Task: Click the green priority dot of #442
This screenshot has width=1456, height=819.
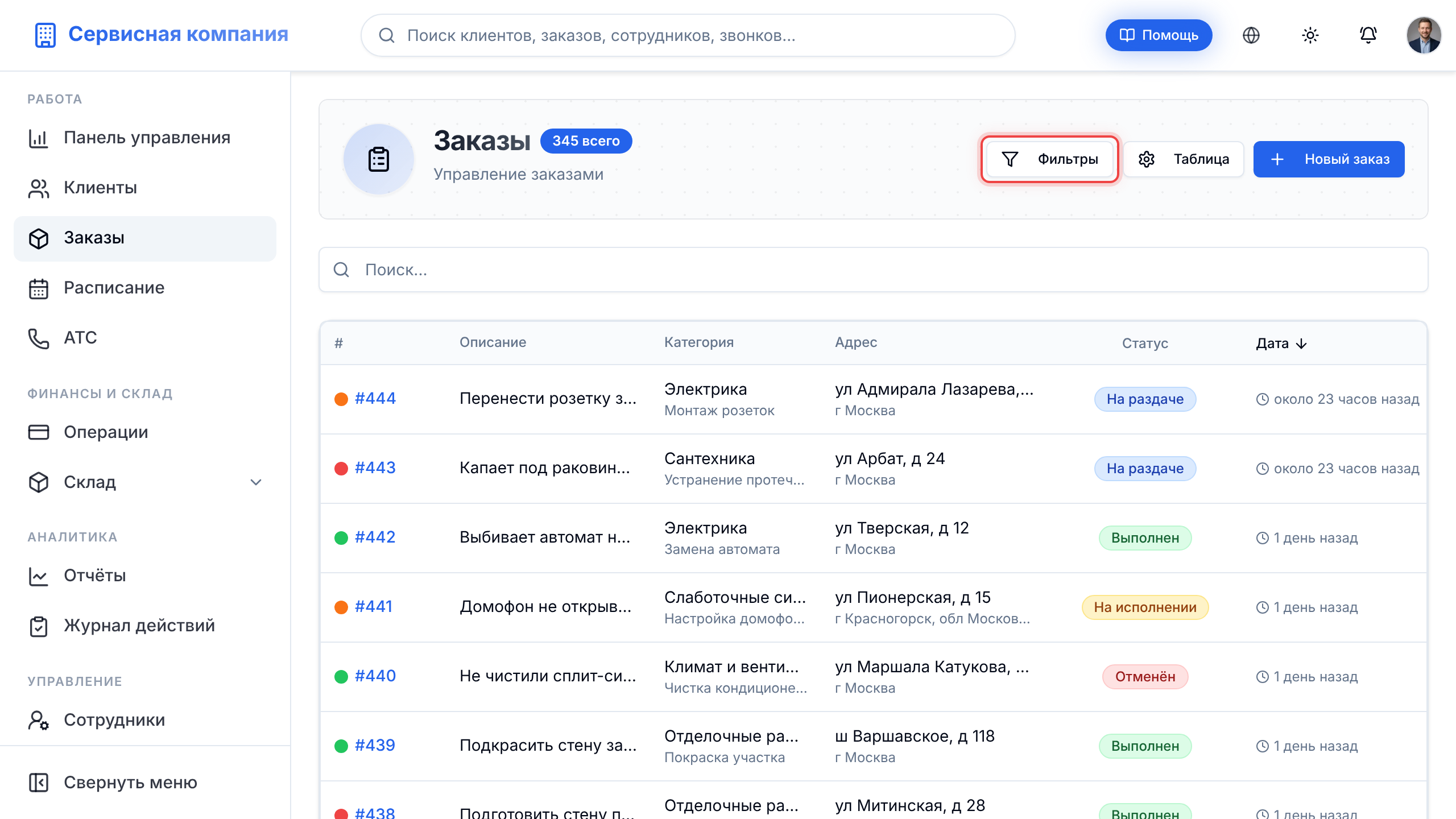Action: [x=341, y=538]
